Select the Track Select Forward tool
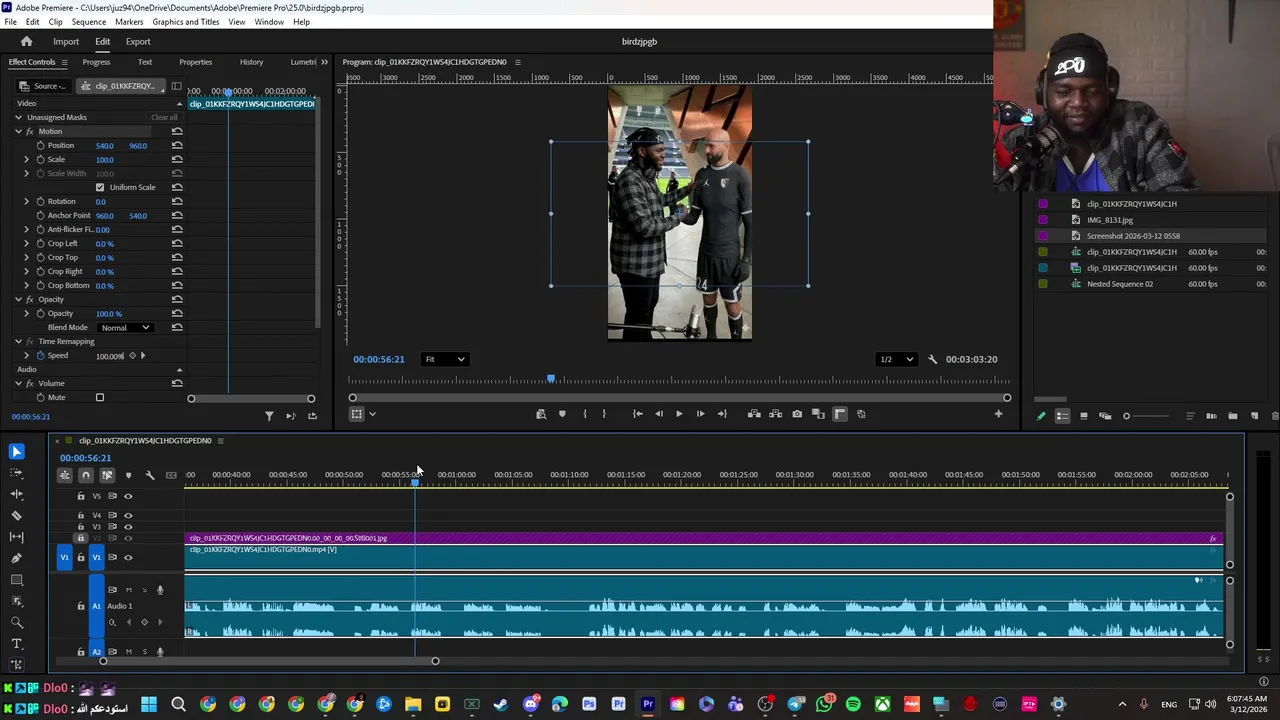 pyautogui.click(x=16, y=473)
